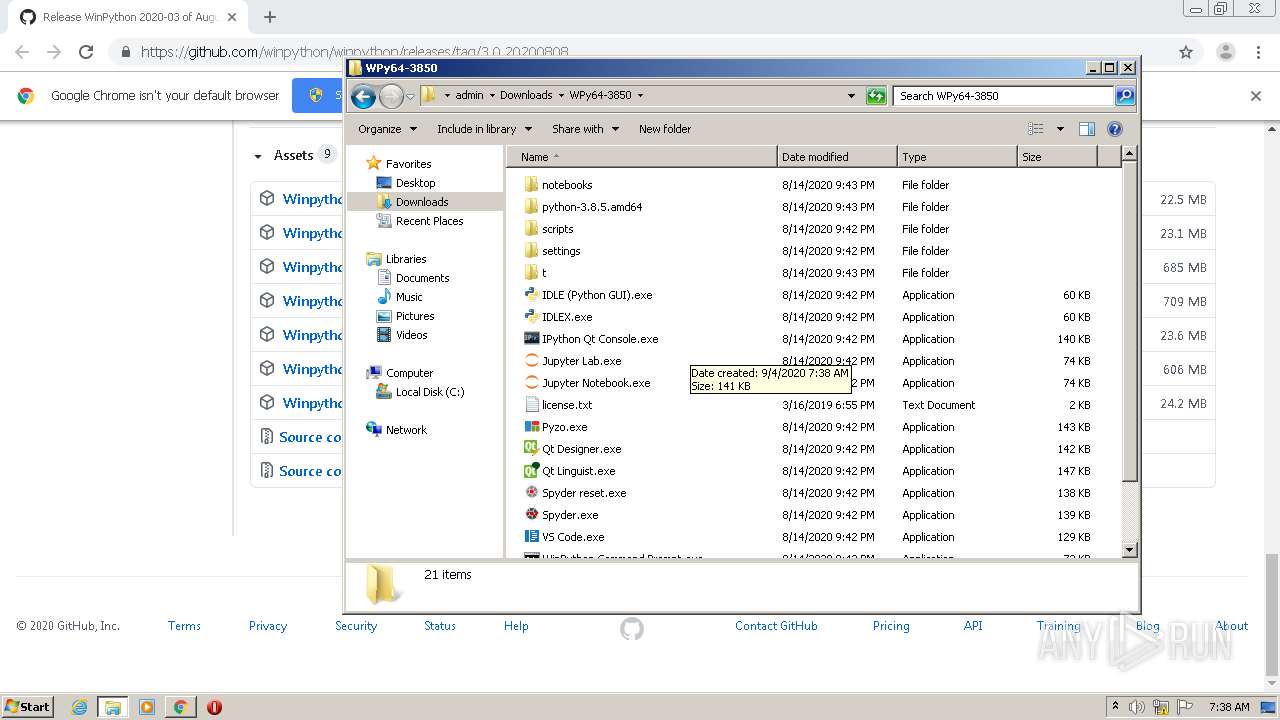This screenshot has height=720, width=1280.
Task: Select the IPython Qt Console.exe icon
Action: click(x=532, y=339)
